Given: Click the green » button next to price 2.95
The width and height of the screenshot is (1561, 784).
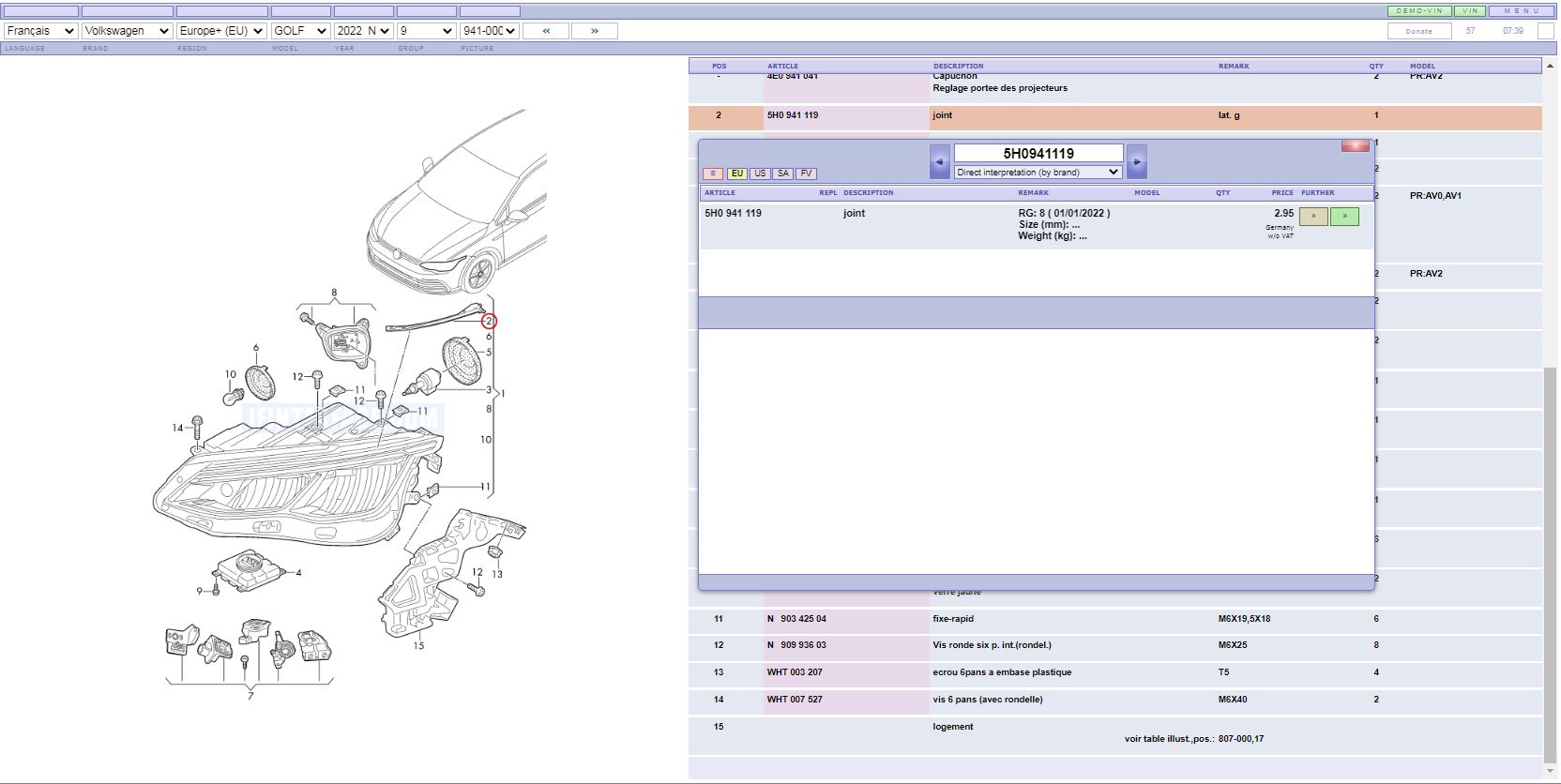Looking at the screenshot, I should 1344,217.
